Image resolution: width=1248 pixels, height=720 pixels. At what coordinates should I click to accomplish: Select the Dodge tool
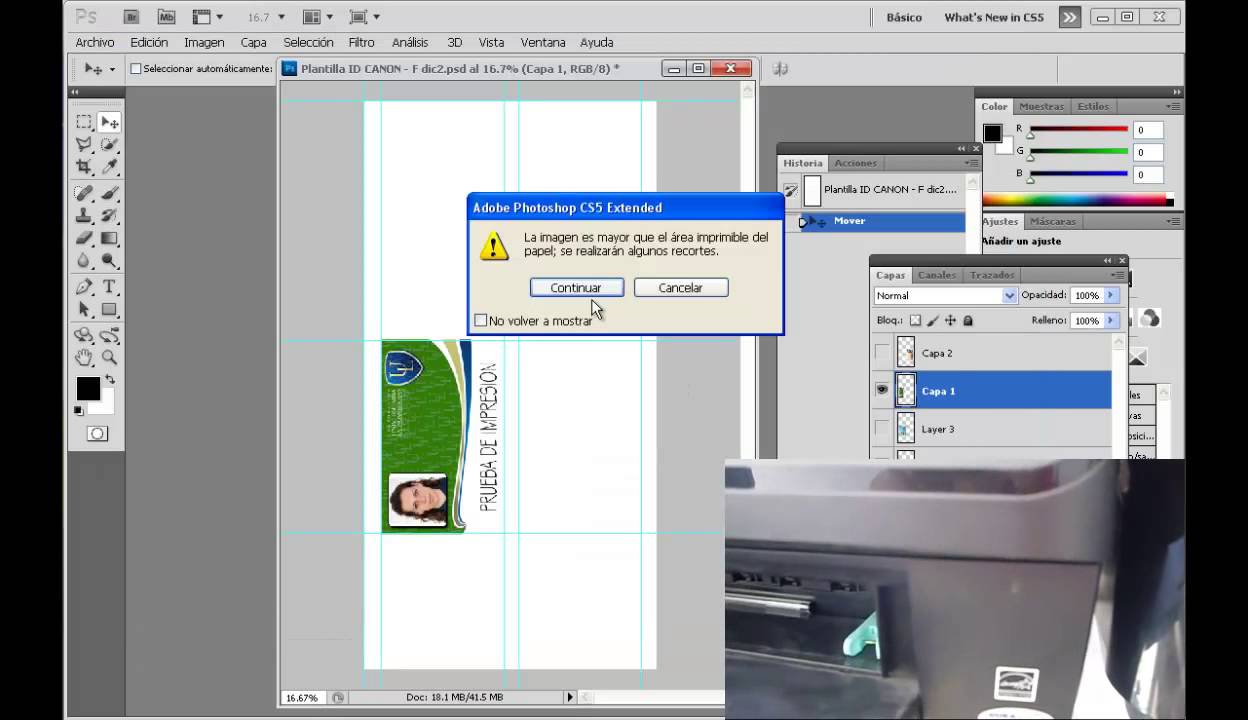click(109, 261)
